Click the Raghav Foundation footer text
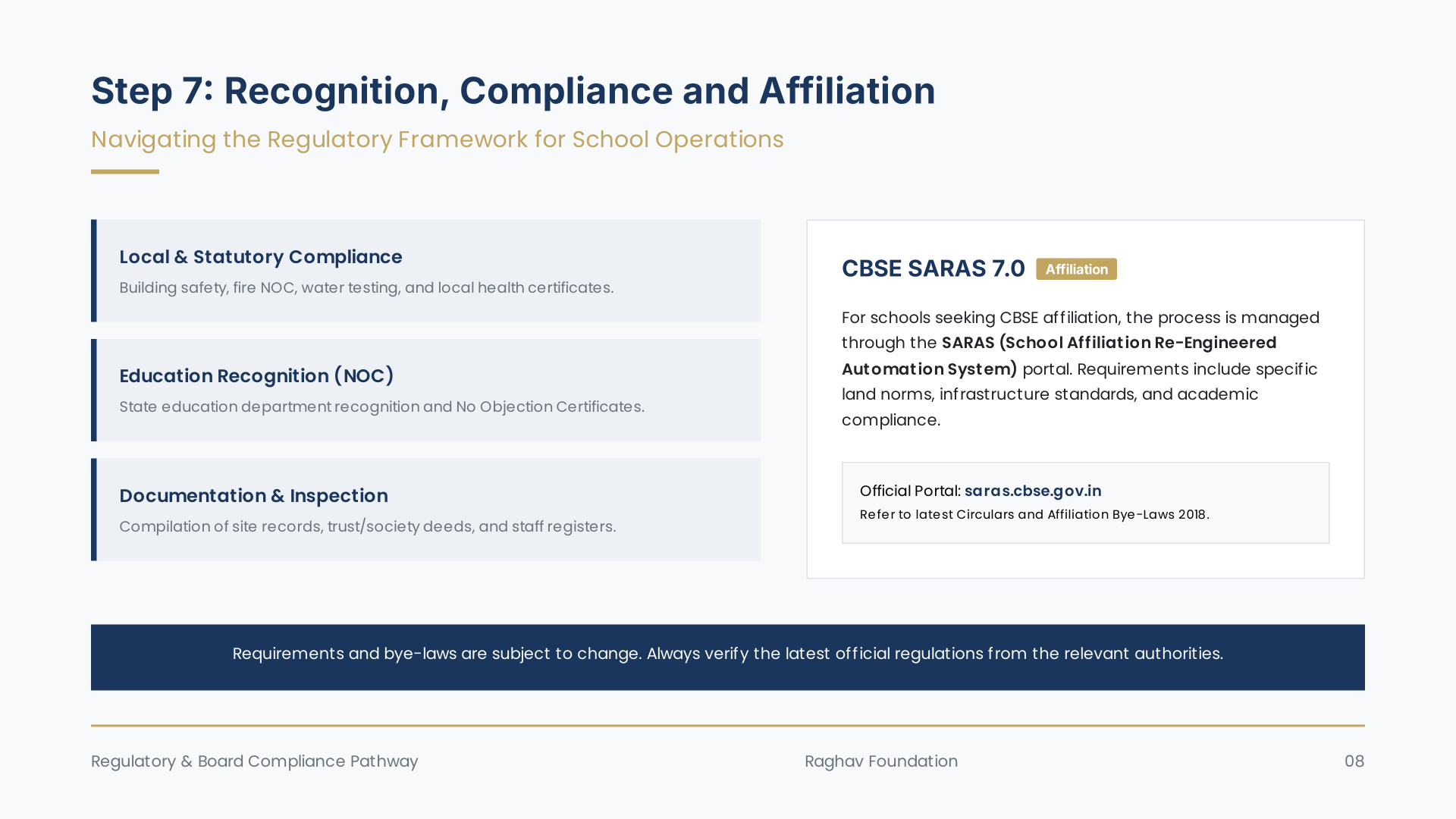 click(x=881, y=761)
